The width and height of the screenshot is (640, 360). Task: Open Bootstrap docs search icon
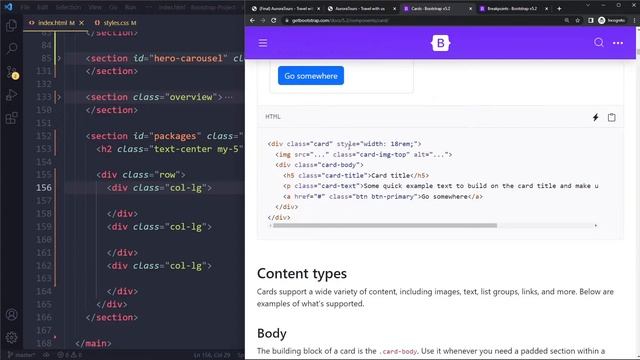click(x=599, y=42)
